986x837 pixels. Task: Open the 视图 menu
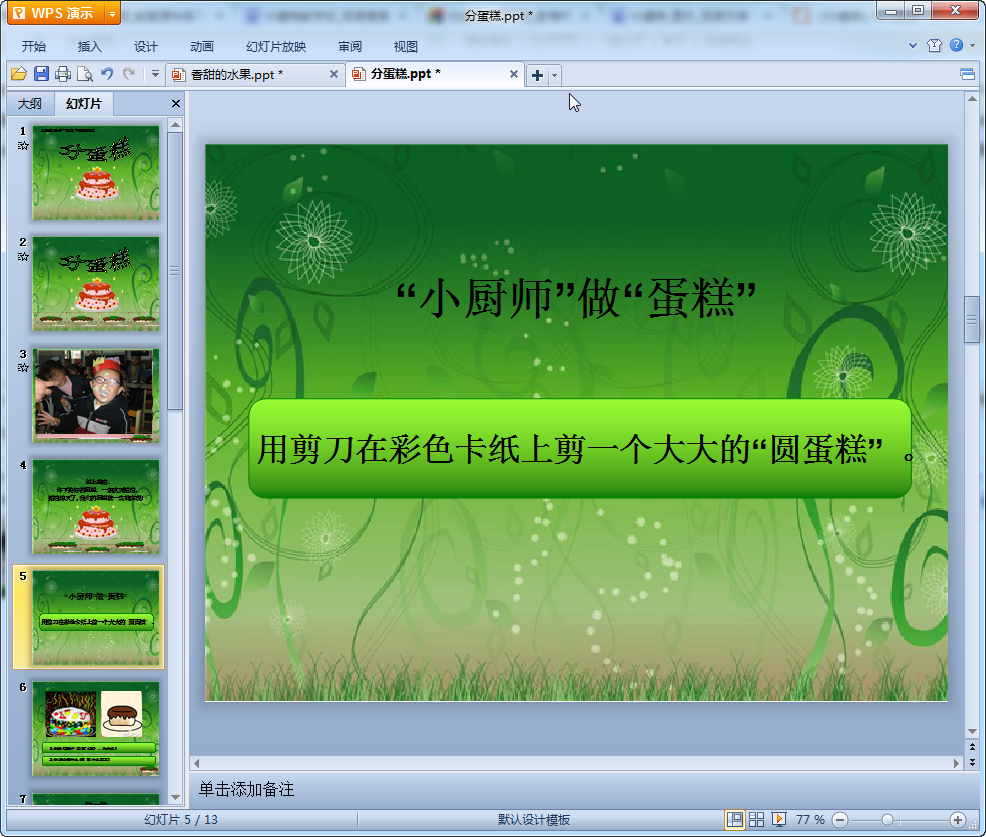point(406,47)
